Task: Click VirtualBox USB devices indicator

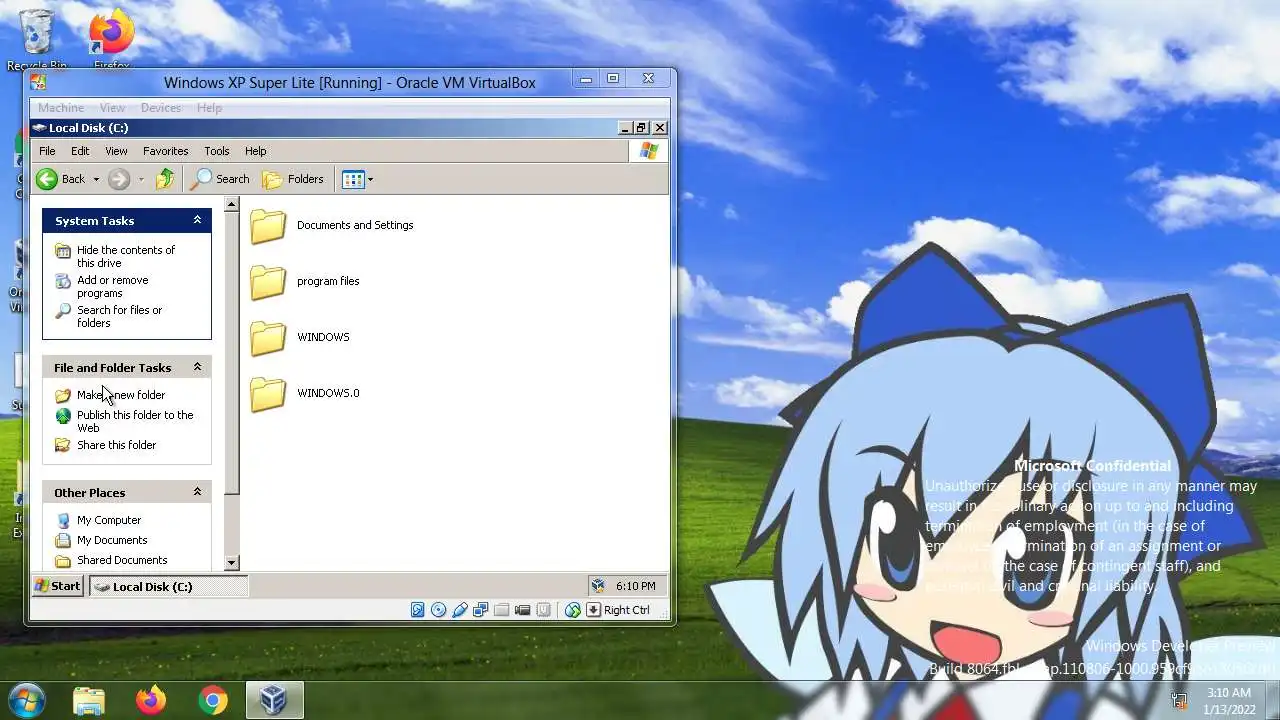Action: (x=460, y=610)
